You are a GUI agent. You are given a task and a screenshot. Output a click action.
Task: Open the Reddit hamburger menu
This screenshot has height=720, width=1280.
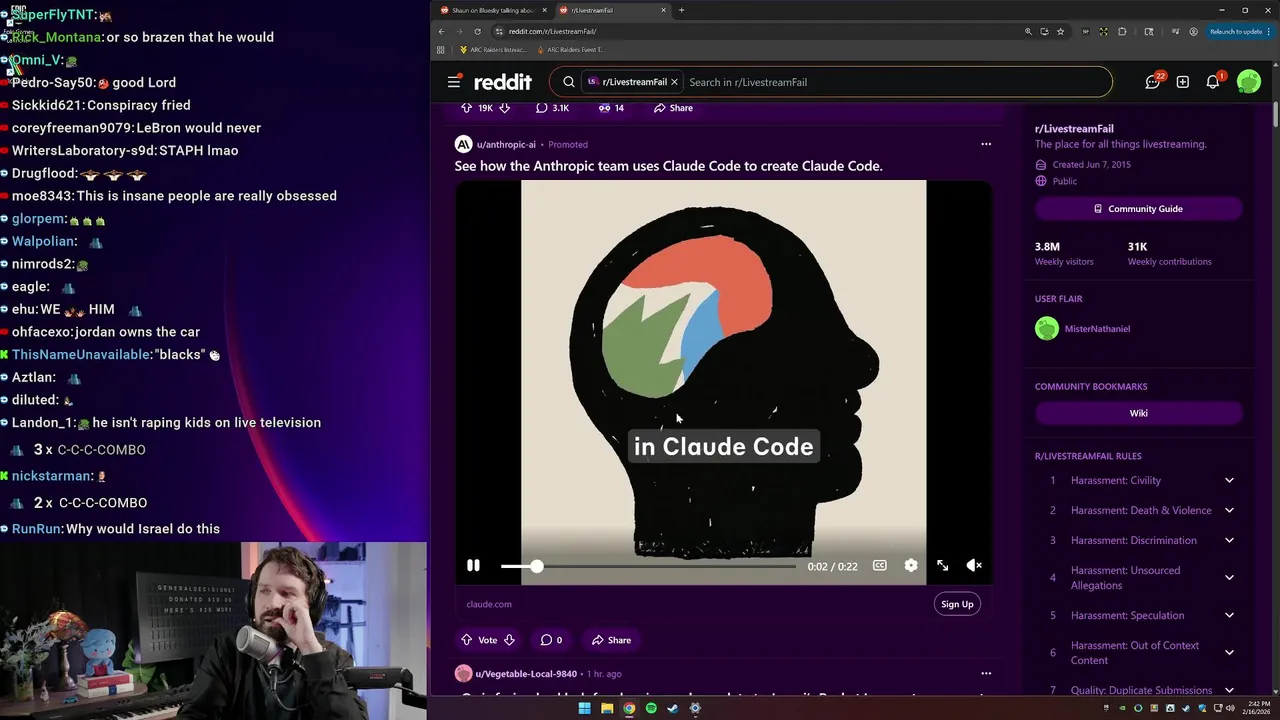(x=454, y=82)
